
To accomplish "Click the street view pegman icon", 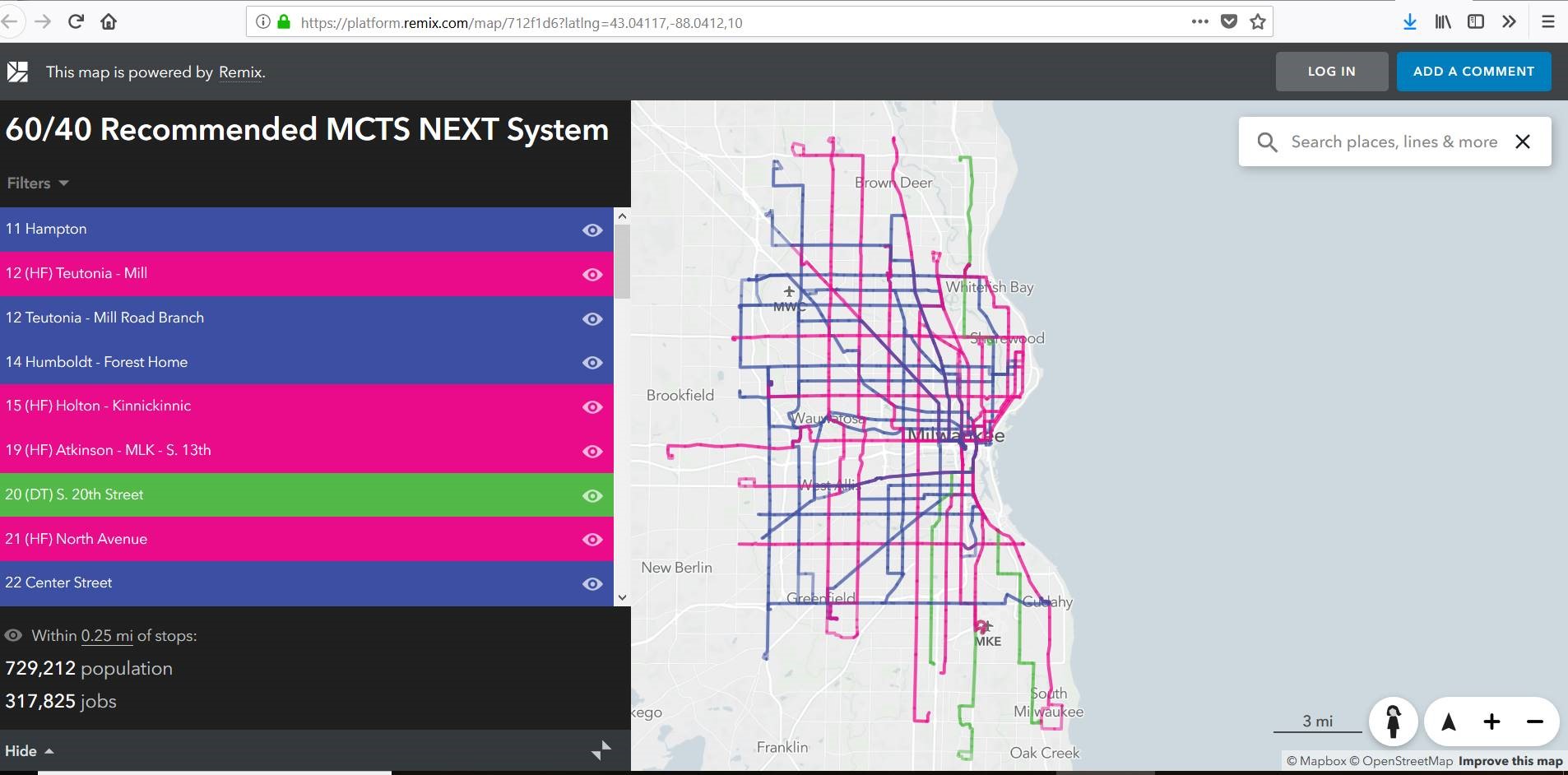I will [x=1393, y=722].
